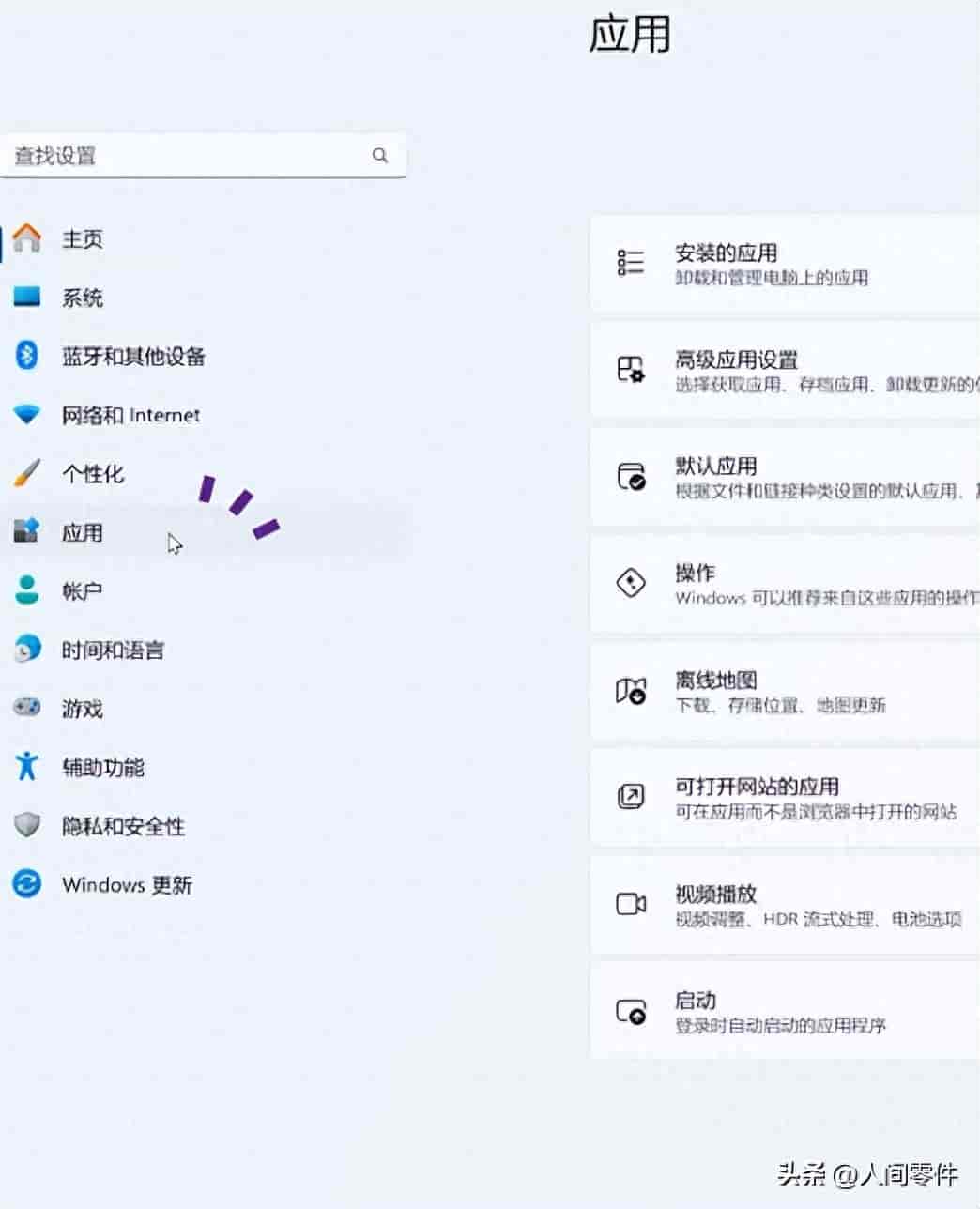Screen dimensions: 980x1209
Task: Click the Advanced app settings gear icon
Action: click(x=631, y=369)
